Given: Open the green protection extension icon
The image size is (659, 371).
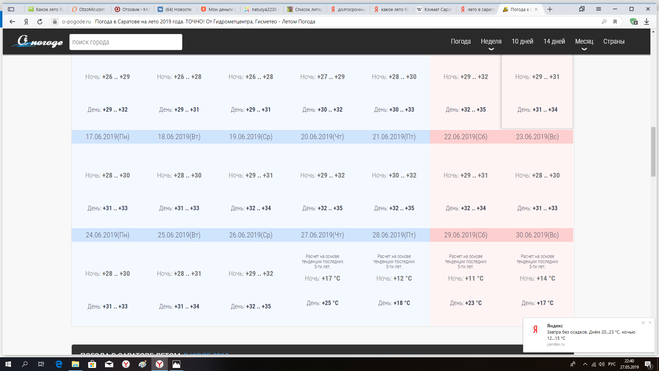Looking at the screenshot, I should 634,21.
